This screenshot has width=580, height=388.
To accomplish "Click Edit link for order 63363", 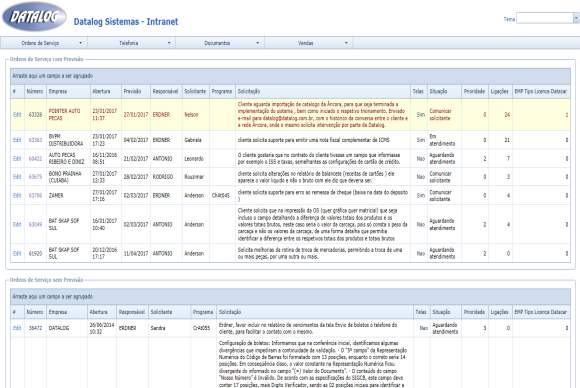I will [17, 140].
